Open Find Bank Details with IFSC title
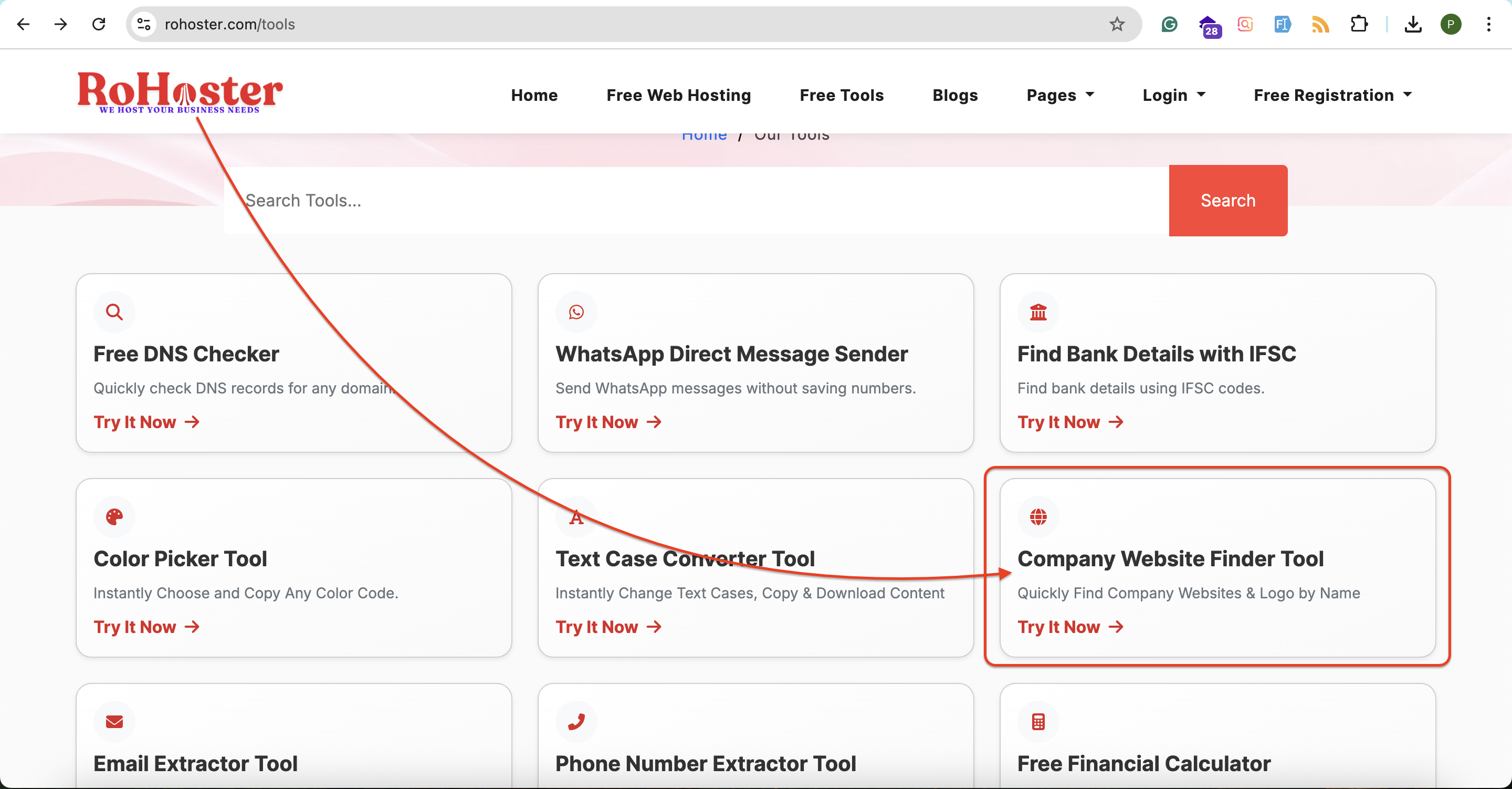Viewport: 1512px width, 789px height. click(1156, 354)
